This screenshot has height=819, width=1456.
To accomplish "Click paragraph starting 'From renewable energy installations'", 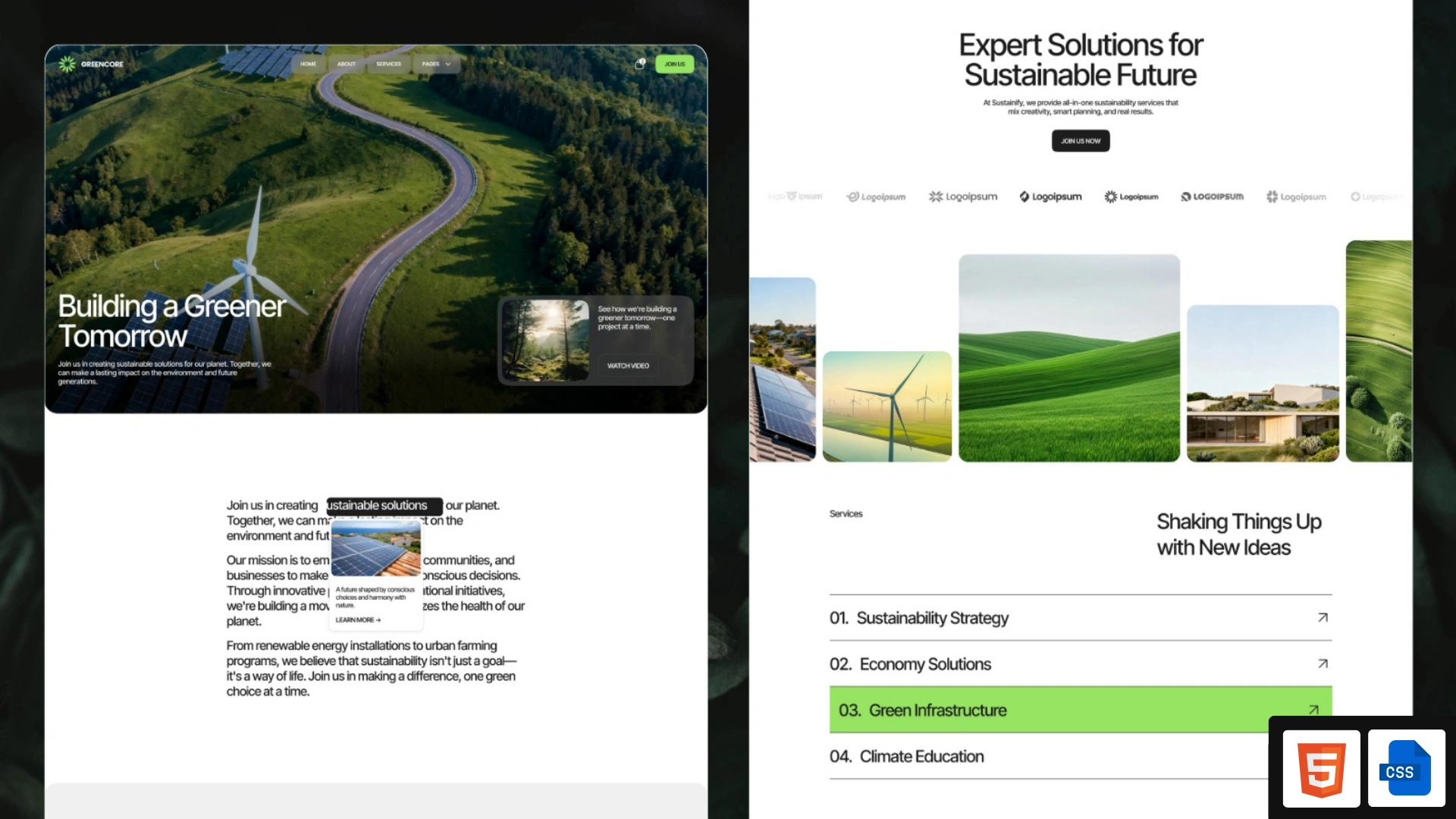I will [x=372, y=668].
